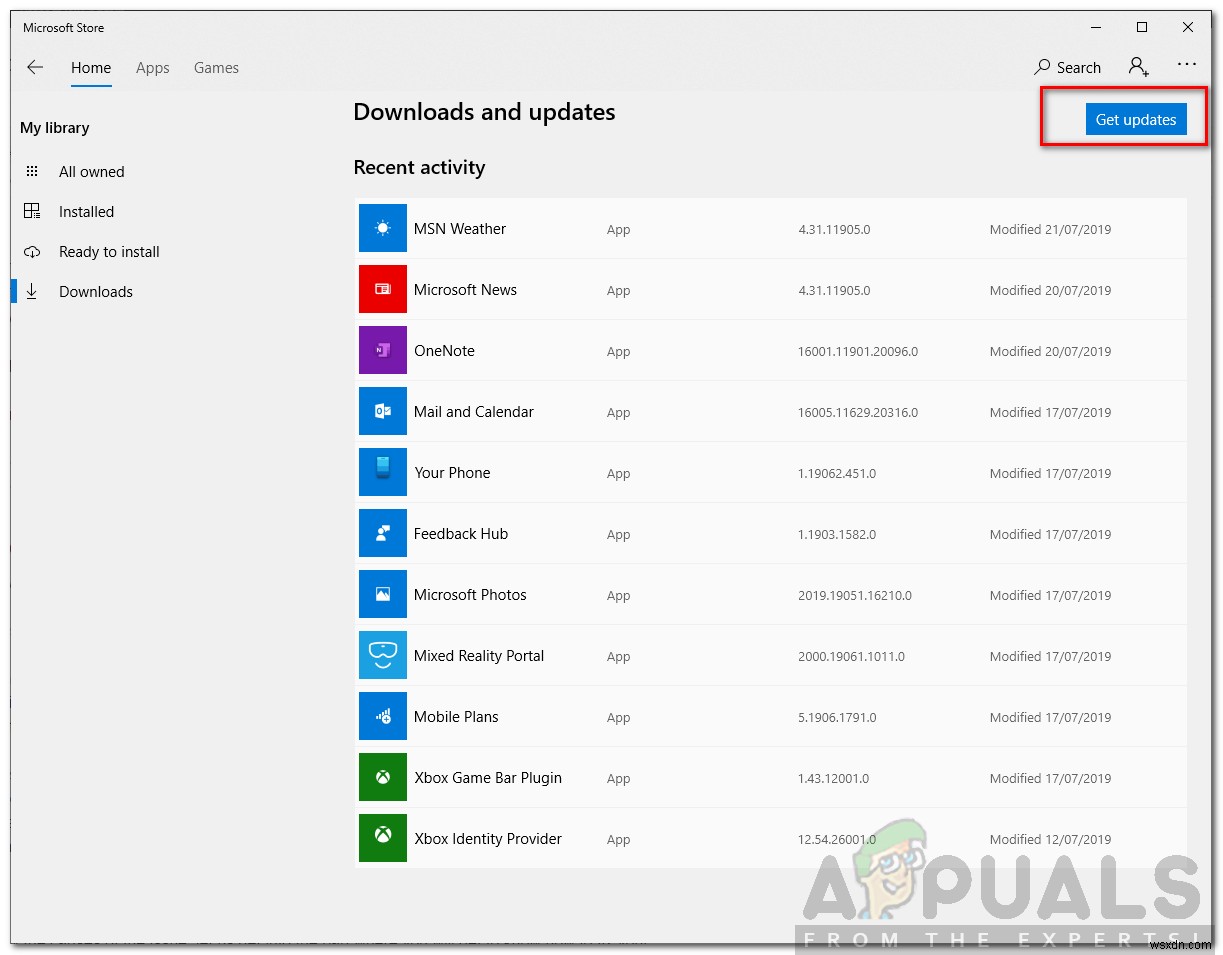Click the back arrow to go back
This screenshot has width=1223, height=955.
35,67
